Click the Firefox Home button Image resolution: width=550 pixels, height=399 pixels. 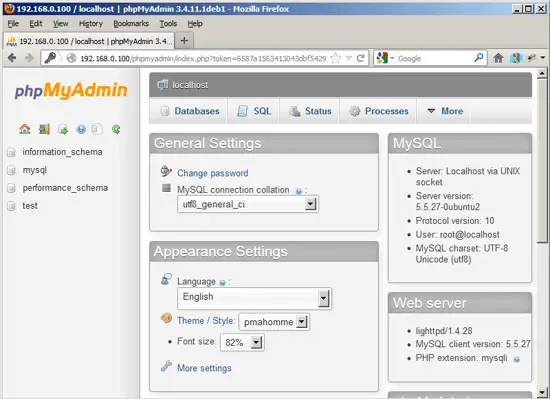[498, 58]
